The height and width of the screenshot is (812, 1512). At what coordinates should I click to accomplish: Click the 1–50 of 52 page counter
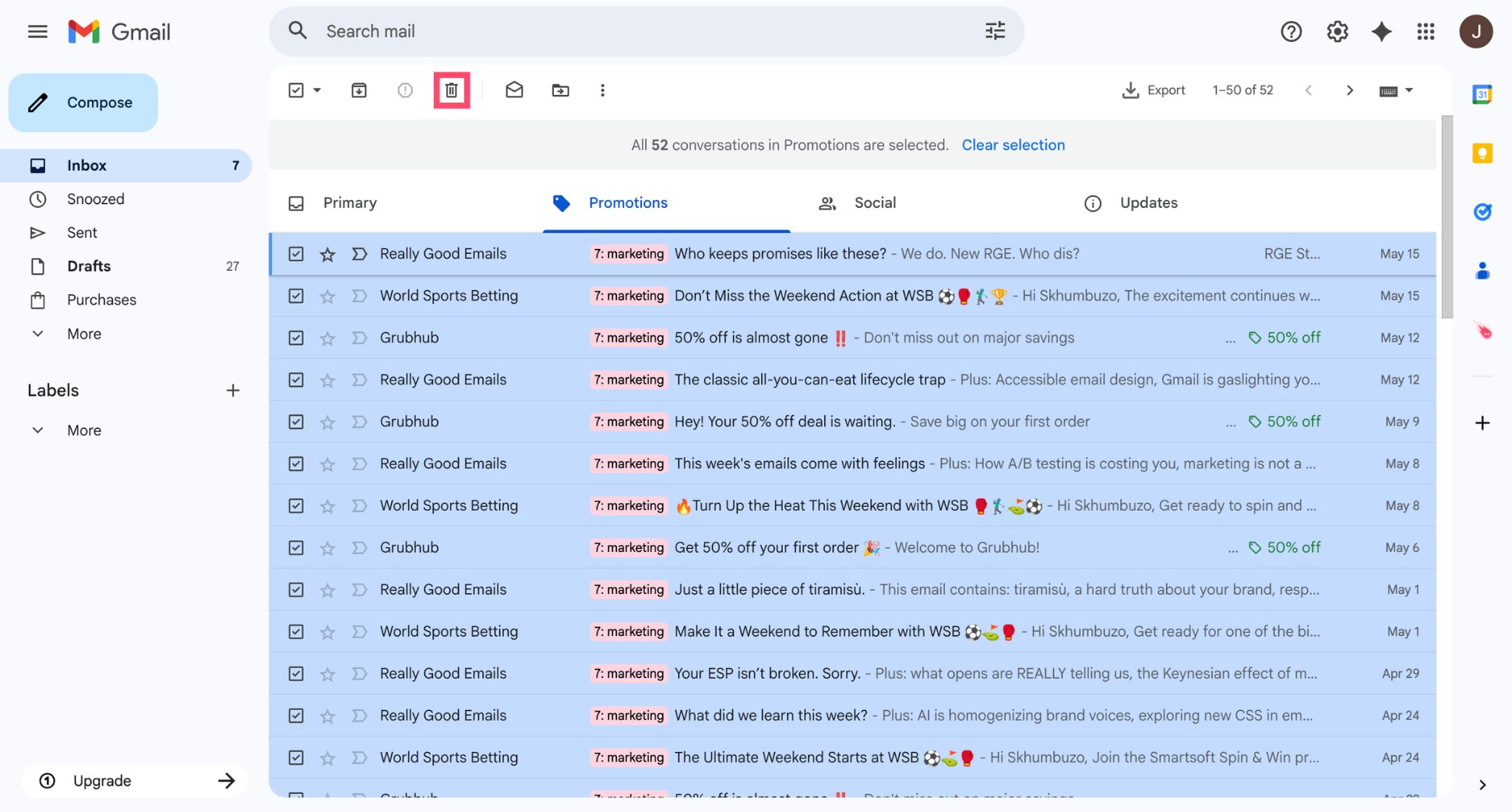[1242, 90]
